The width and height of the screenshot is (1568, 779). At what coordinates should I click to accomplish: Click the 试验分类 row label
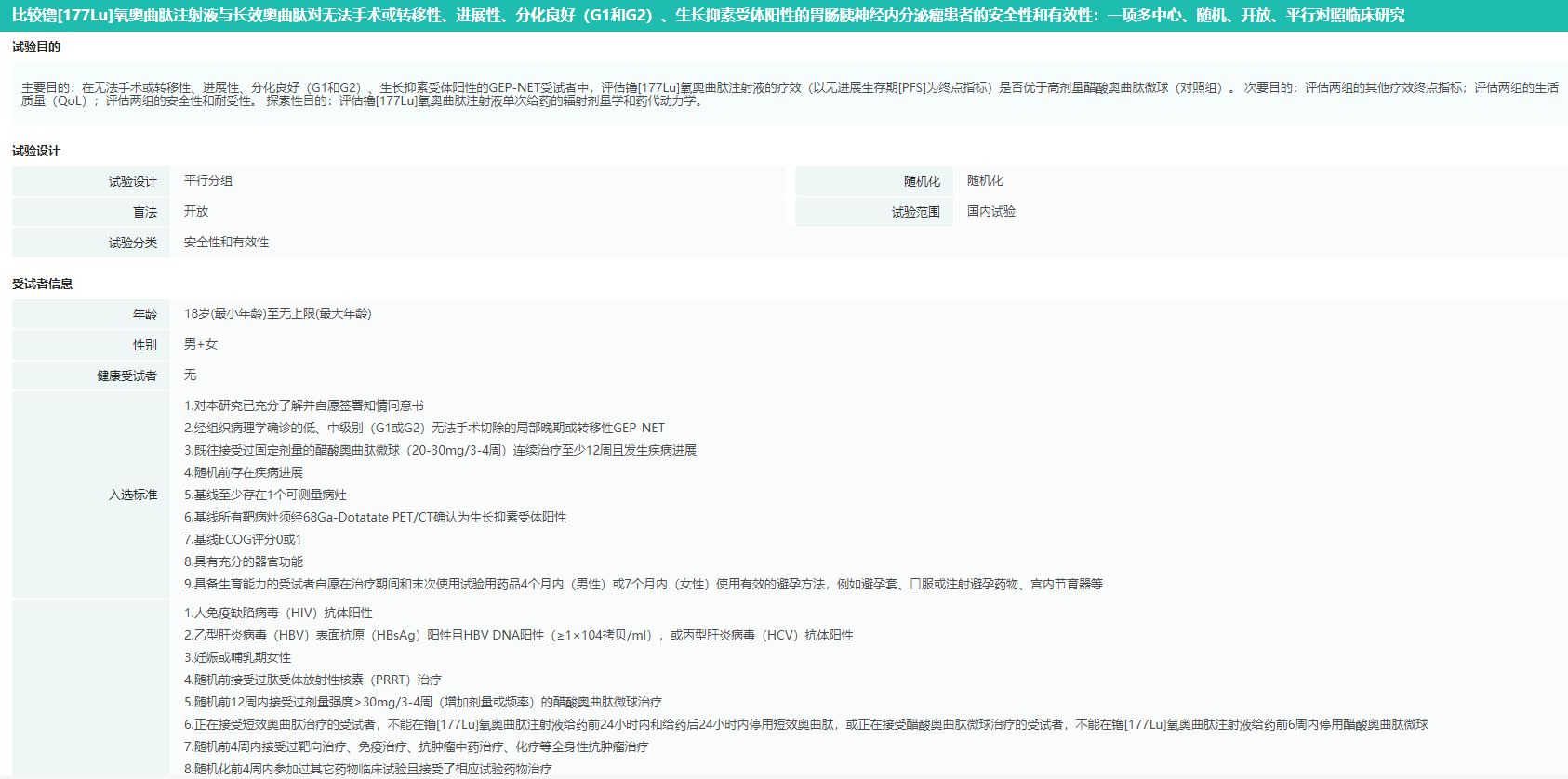[132, 243]
